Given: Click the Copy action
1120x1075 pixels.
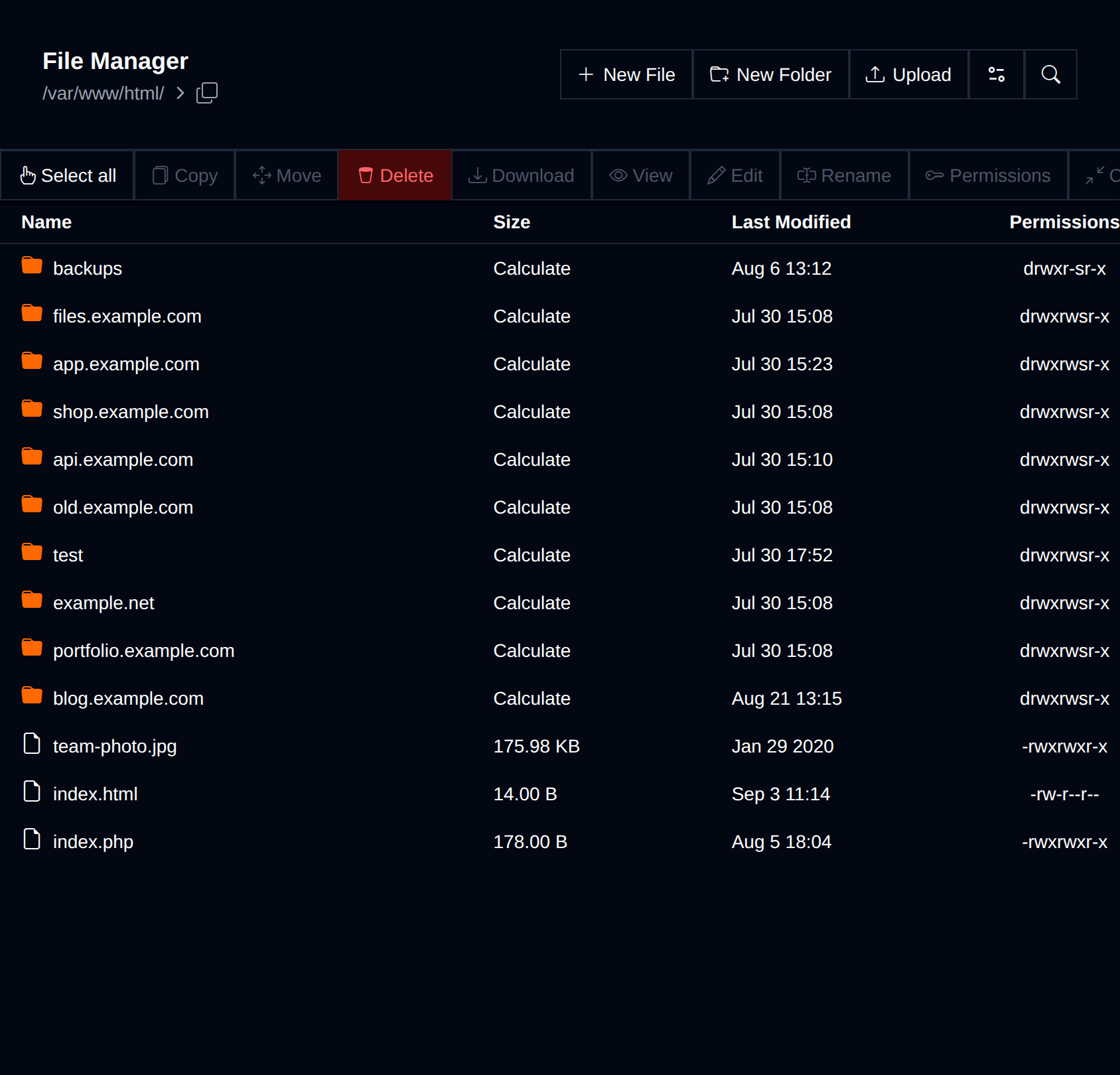Looking at the screenshot, I should point(185,175).
